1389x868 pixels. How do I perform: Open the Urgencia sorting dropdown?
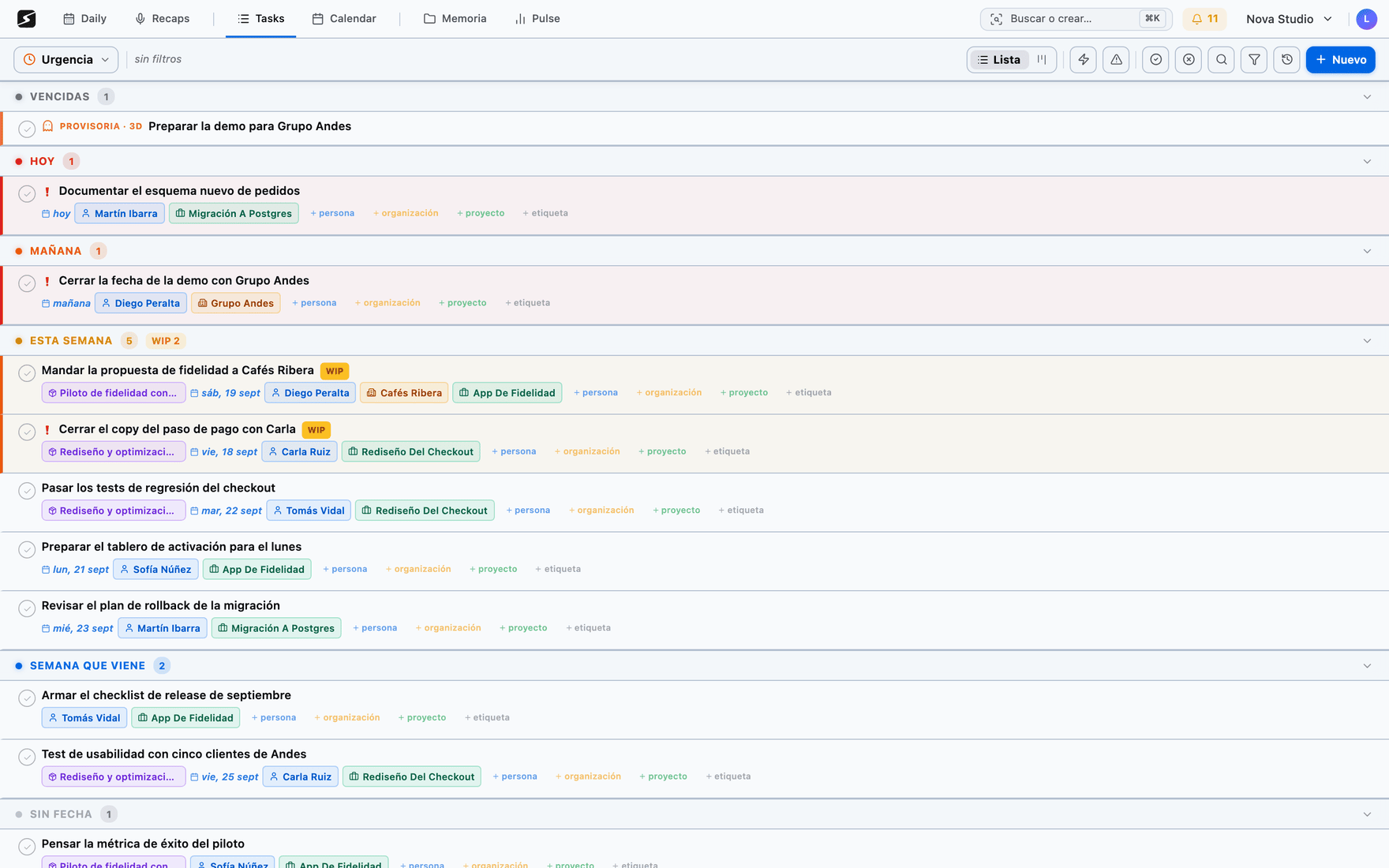(66, 59)
